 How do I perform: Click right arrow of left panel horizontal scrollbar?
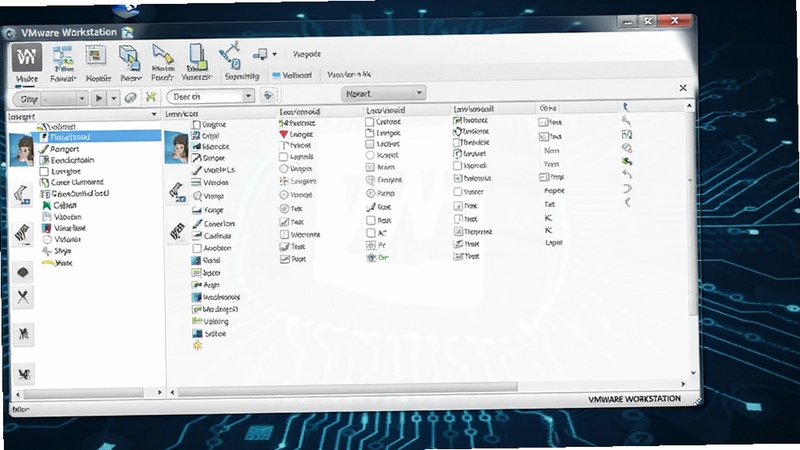[159, 392]
